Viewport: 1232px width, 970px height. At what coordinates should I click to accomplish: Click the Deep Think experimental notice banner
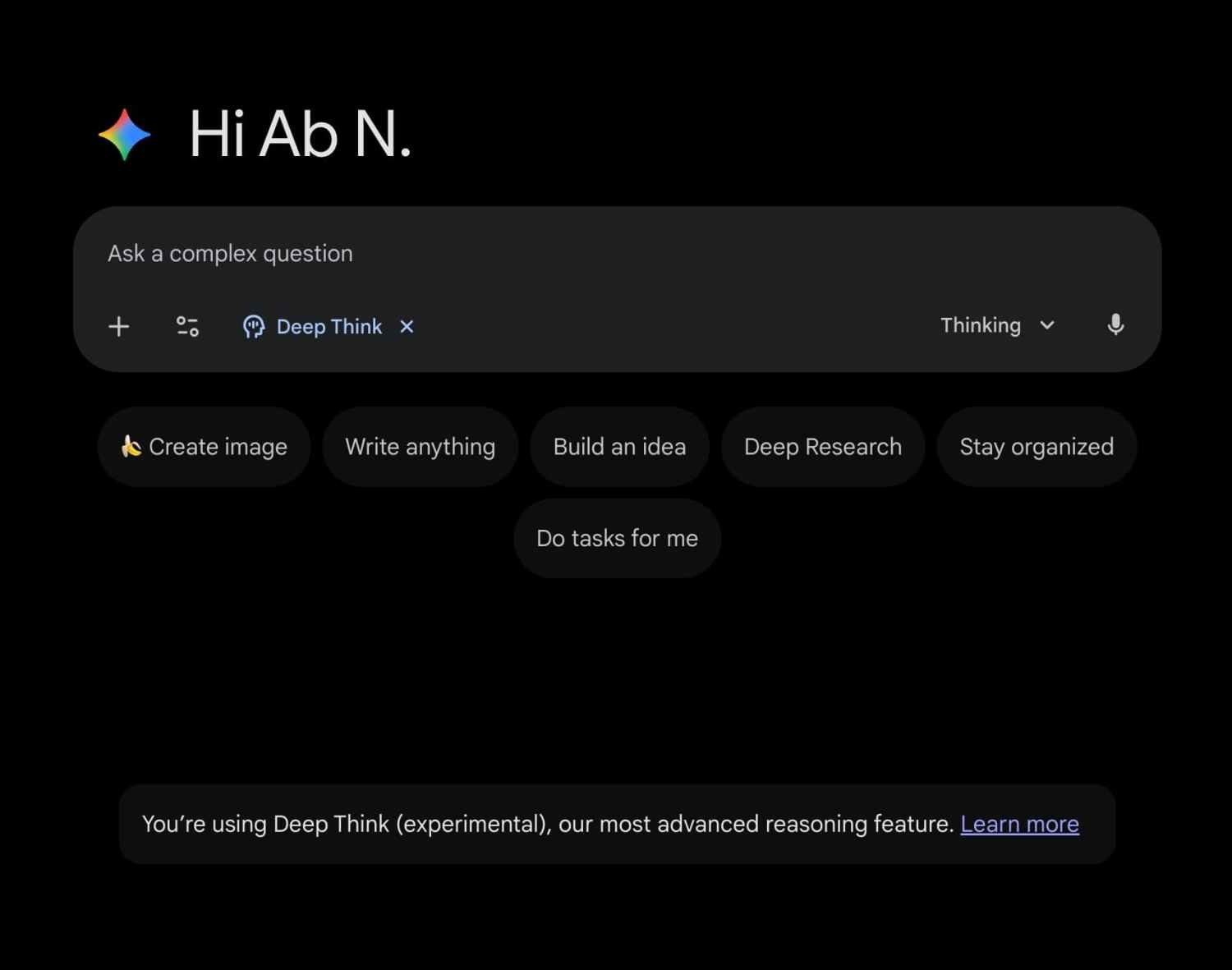point(542,824)
